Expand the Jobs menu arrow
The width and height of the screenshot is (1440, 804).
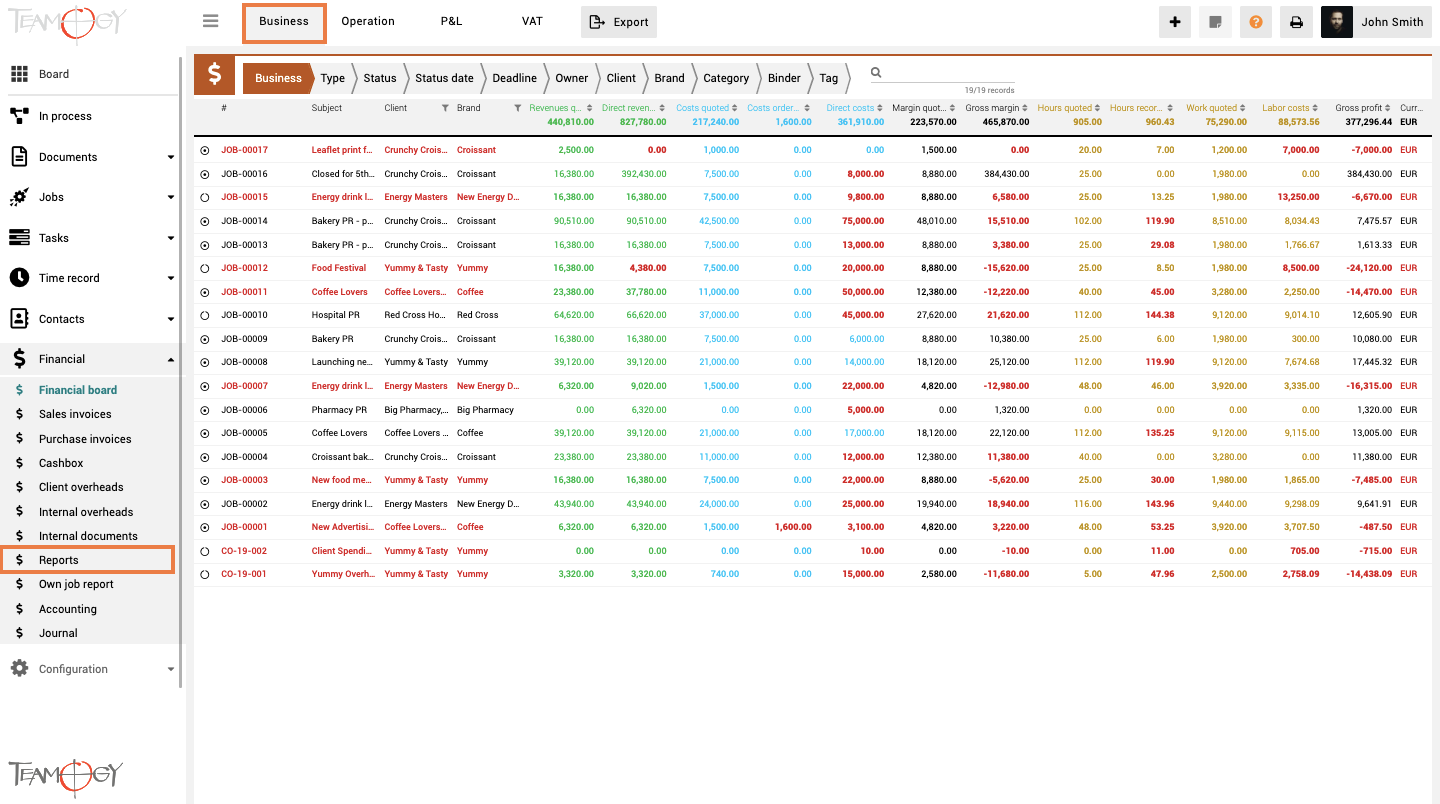tap(171, 198)
